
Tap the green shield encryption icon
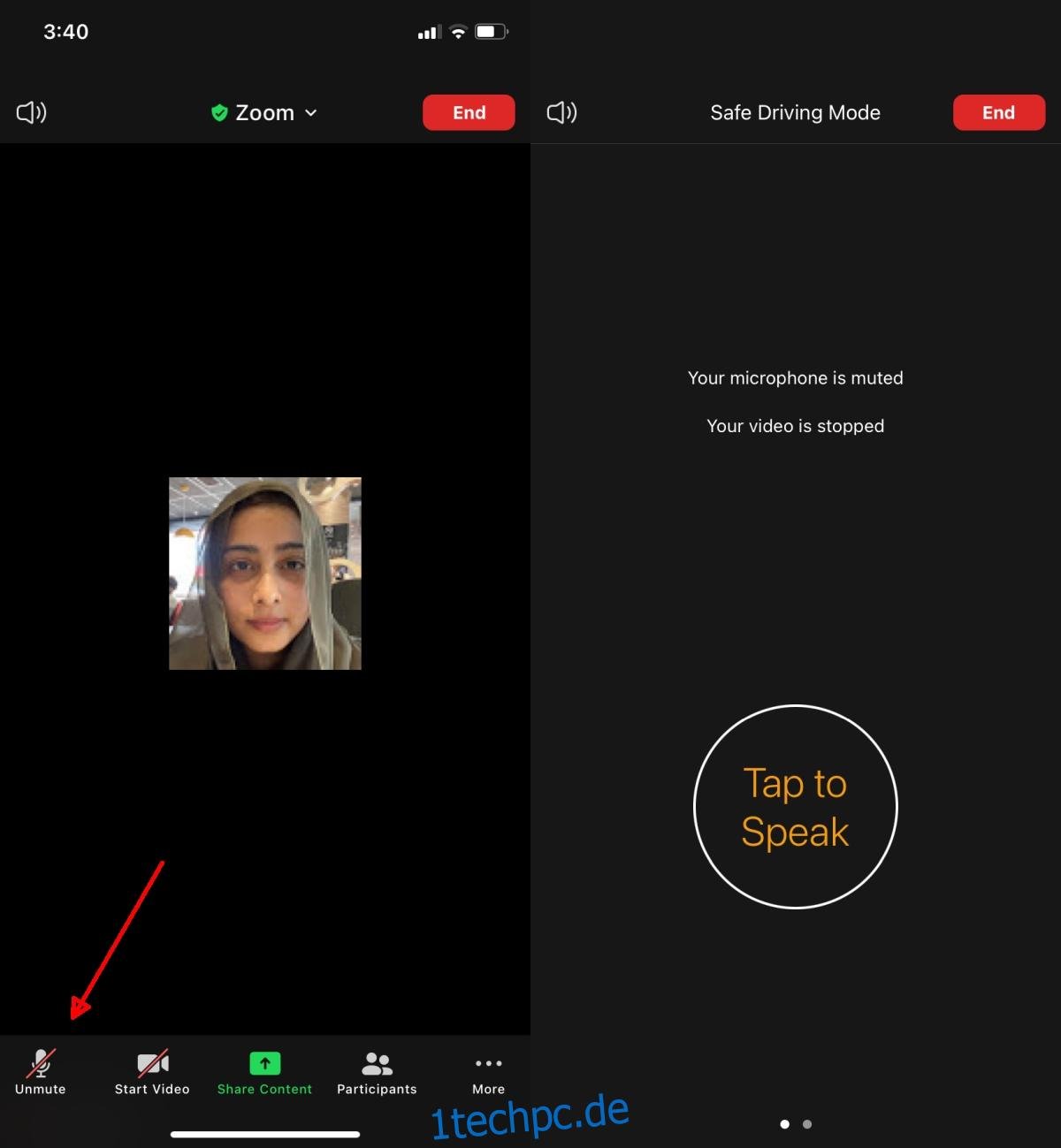click(219, 112)
